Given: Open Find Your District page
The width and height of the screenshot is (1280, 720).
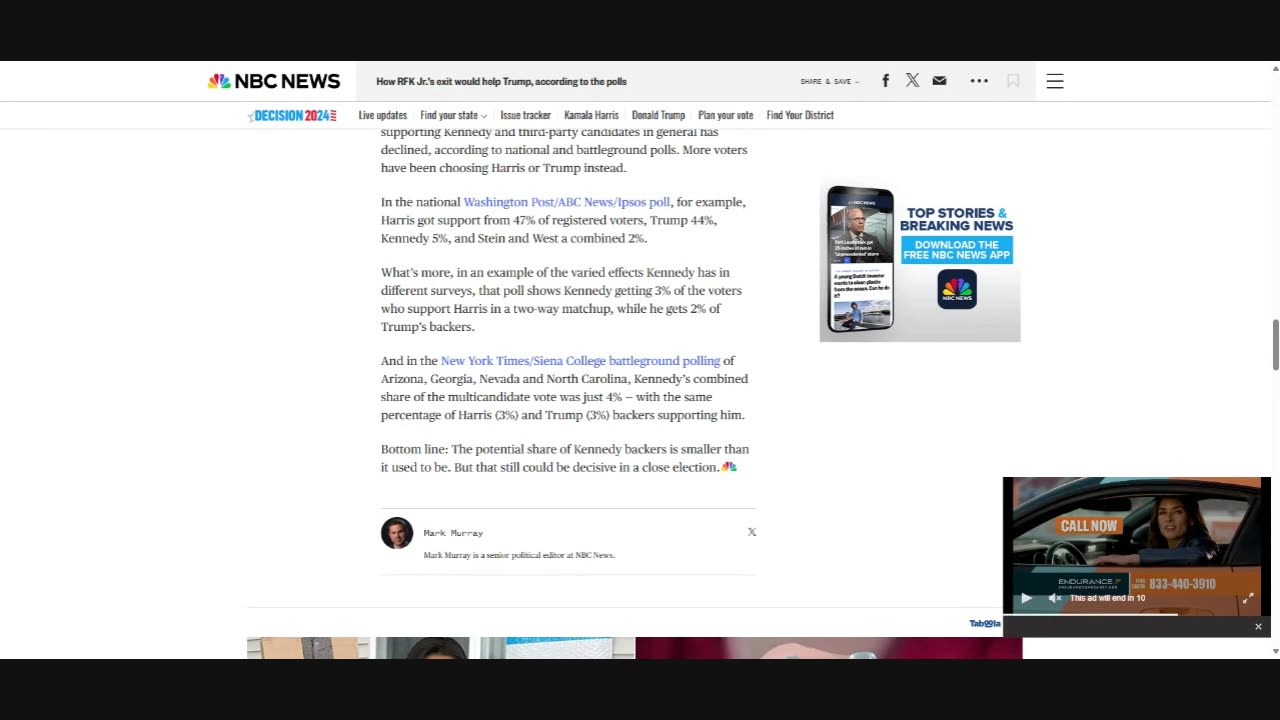Looking at the screenshot, I should click(x=800, y=115).
